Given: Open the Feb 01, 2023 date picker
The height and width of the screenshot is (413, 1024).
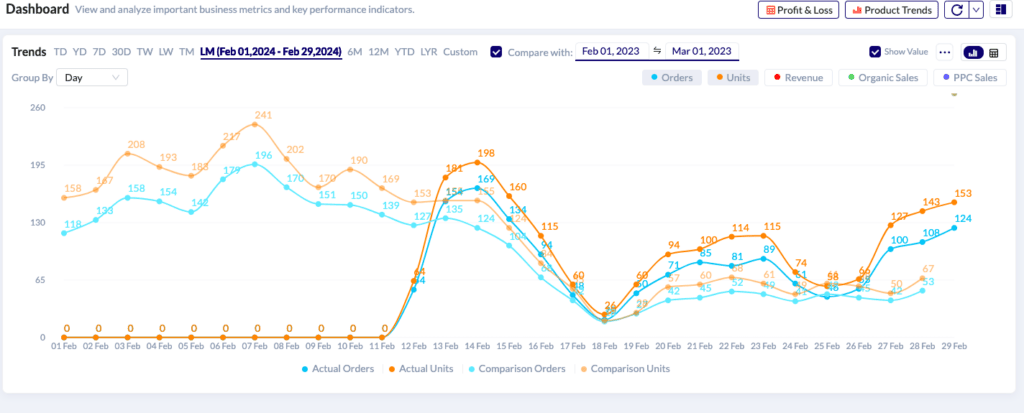Looking at the screenshot, I should (x=609, y=51).
